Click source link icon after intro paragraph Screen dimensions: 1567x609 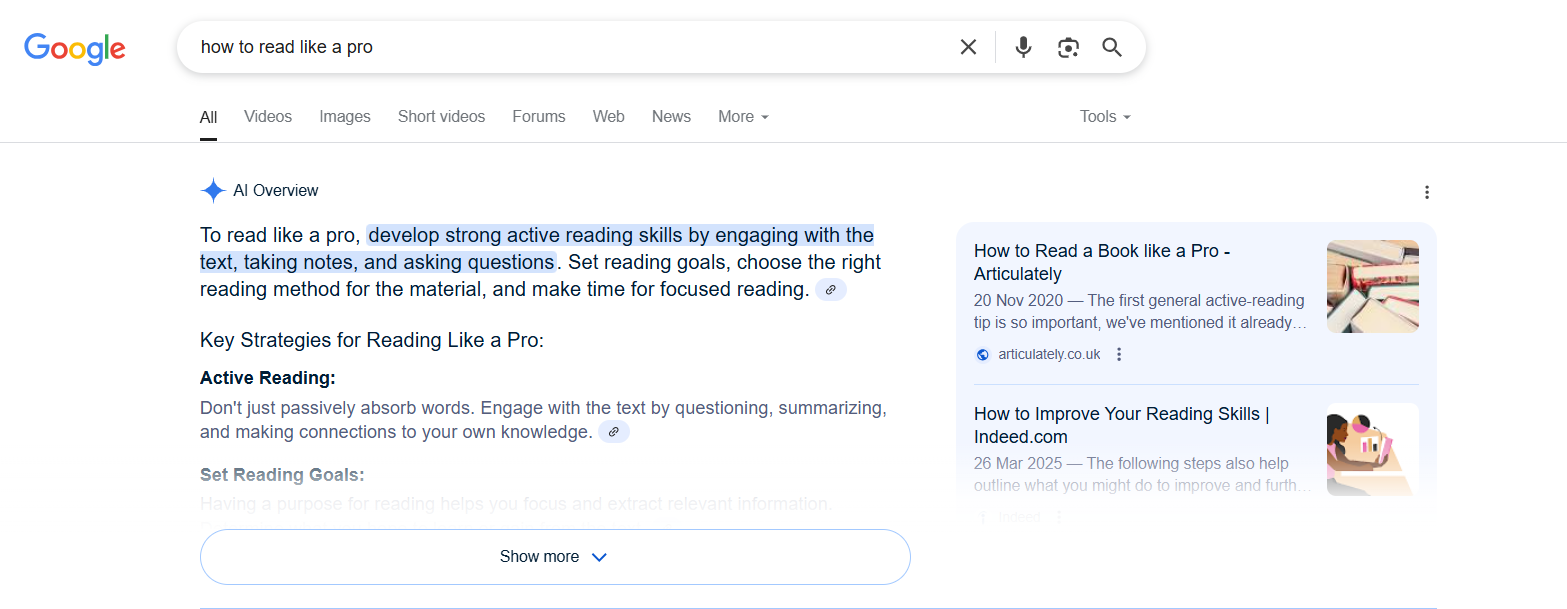coord(831,290)
